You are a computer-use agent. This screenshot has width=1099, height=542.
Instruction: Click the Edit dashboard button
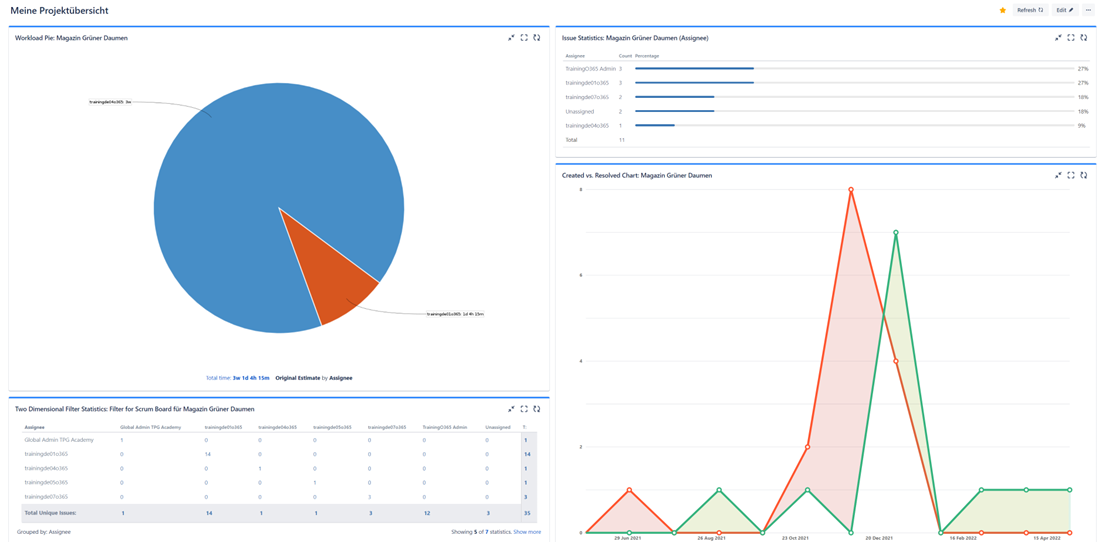pos(1064,10)
